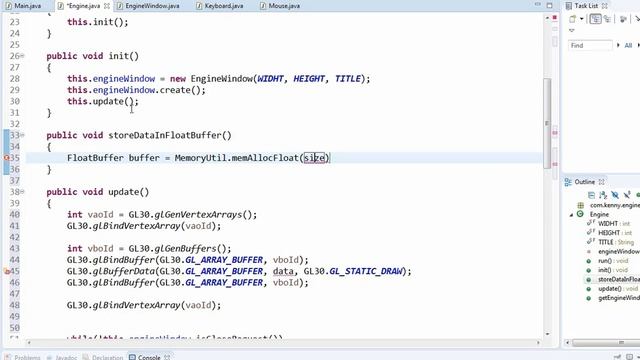The image size is (640, 360).
Task: Maximize the editor area
Action: click(x=549, y=5)
